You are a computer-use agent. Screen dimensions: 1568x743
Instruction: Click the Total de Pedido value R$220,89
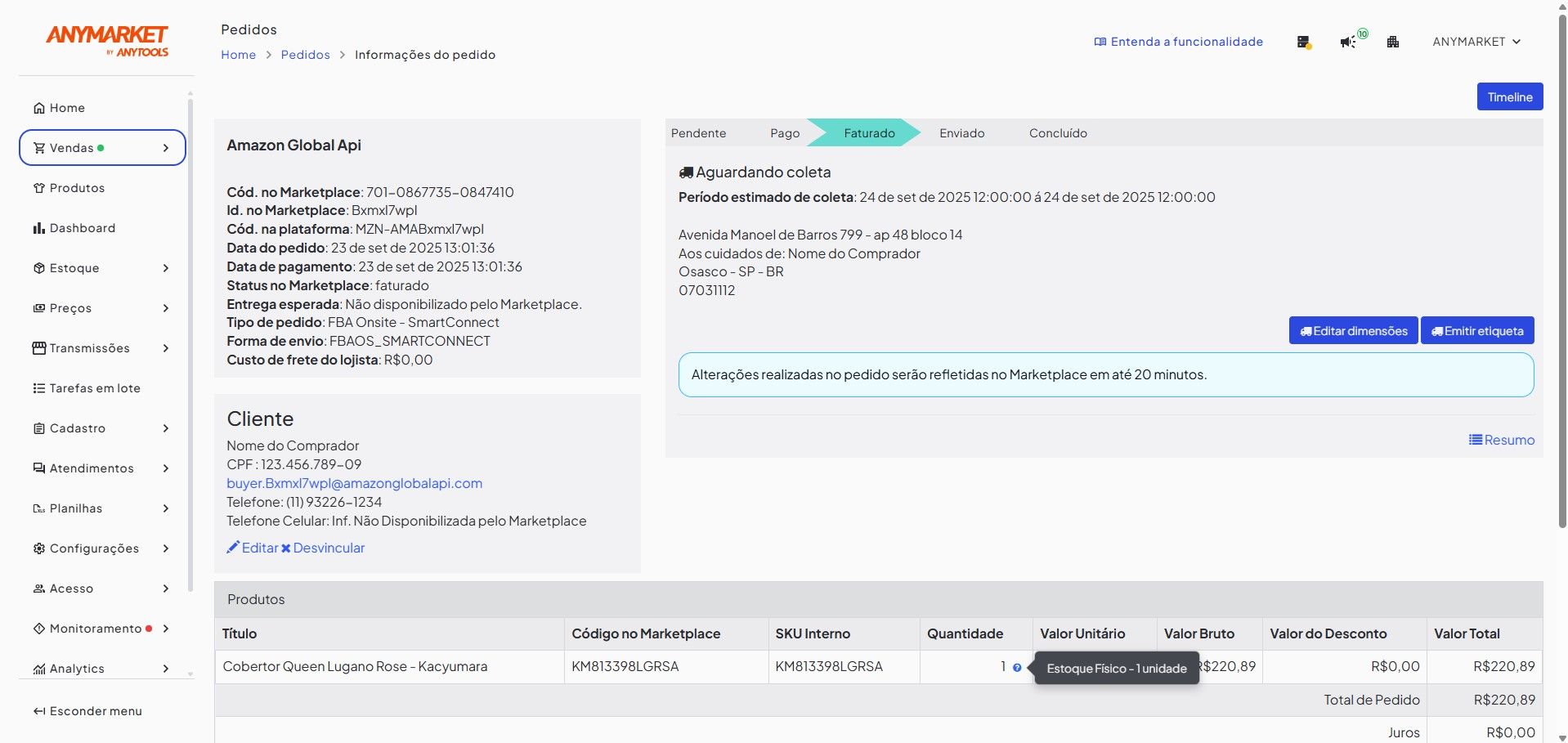click(x=1504, y=700)
